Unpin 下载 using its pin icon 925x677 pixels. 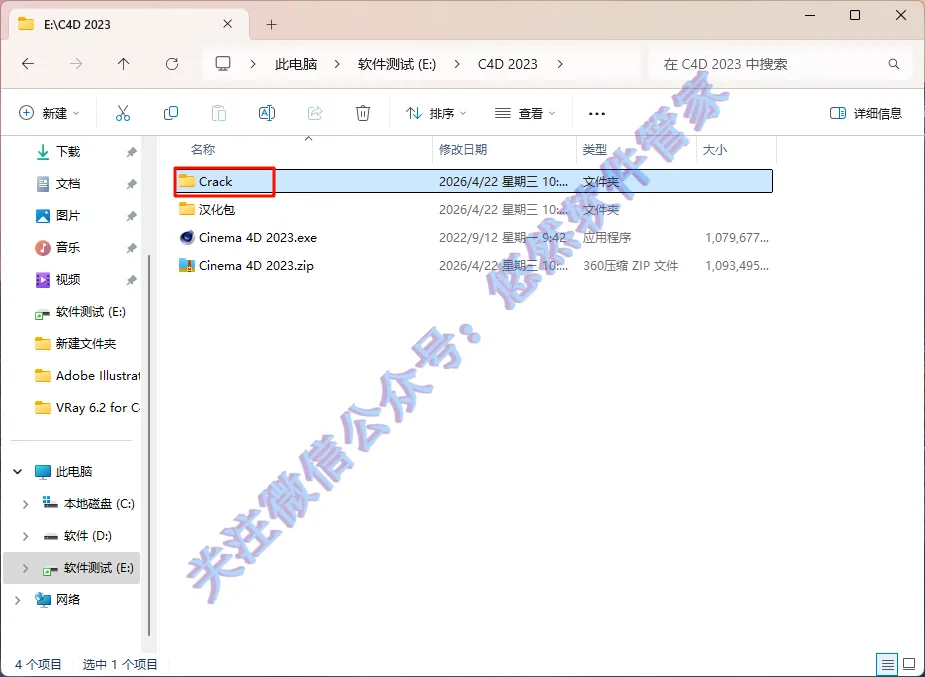131,152
